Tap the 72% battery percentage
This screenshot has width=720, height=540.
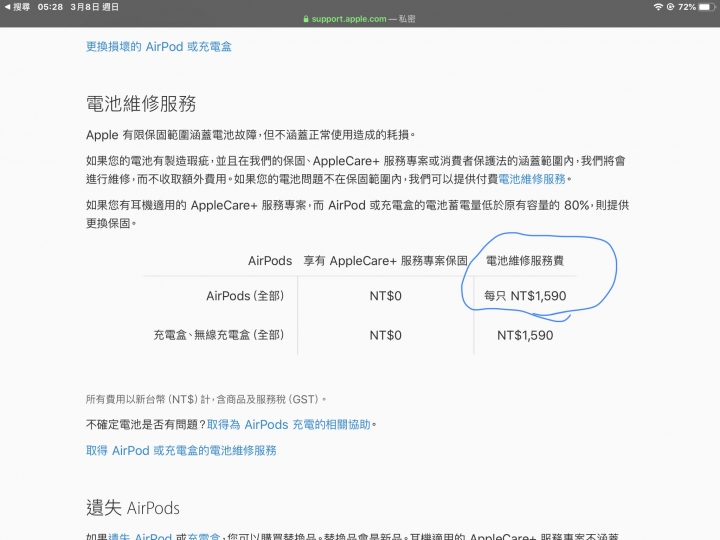686,7
